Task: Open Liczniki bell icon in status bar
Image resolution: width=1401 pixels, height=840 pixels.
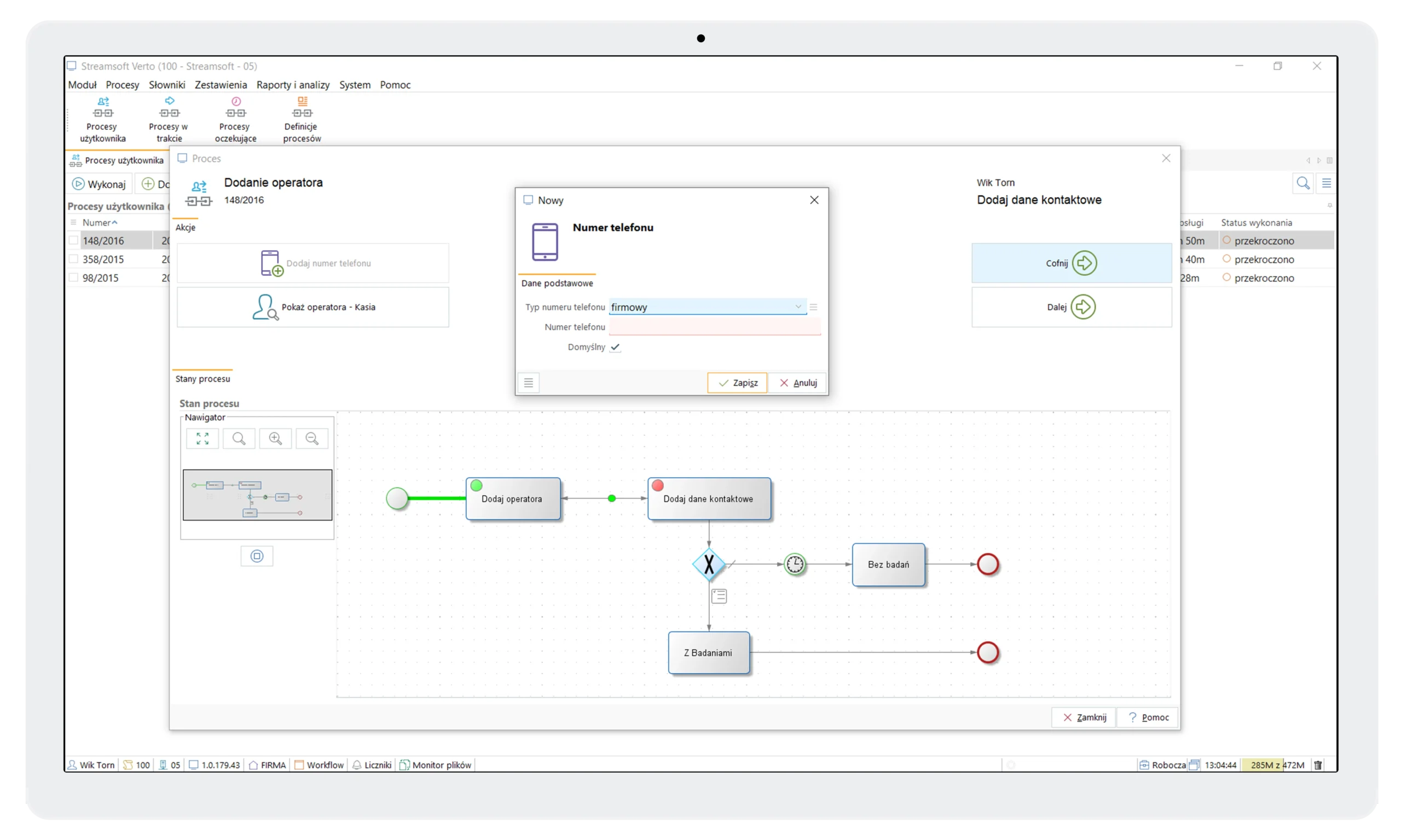Action: tap(356, 764)
